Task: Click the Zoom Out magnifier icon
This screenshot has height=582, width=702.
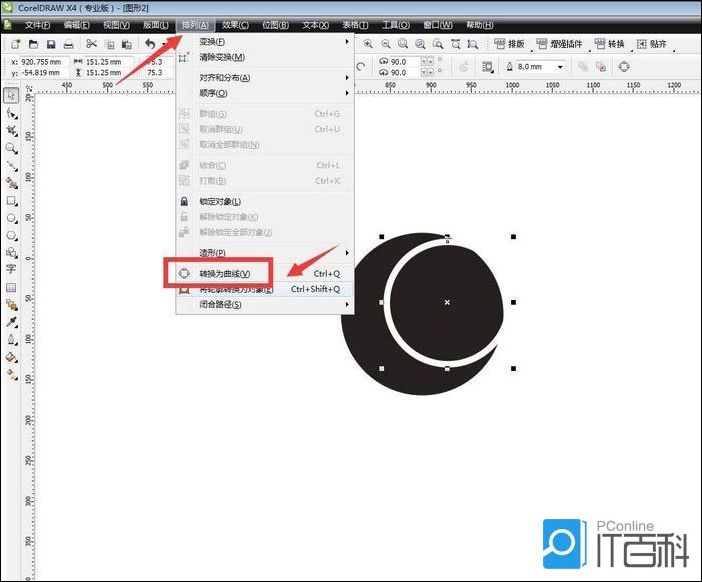Action: pos(385,44)
